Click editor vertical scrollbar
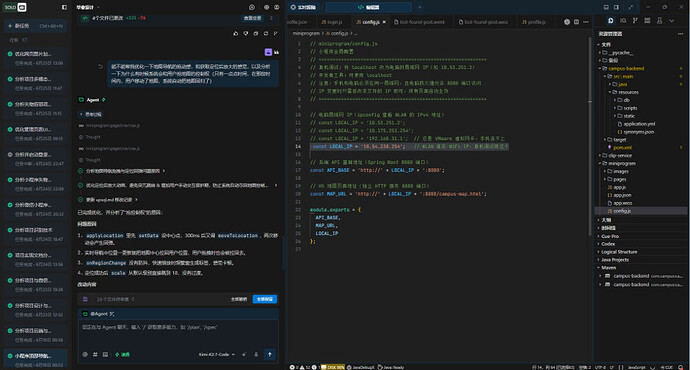690x370 pixels. coord(590,136)
